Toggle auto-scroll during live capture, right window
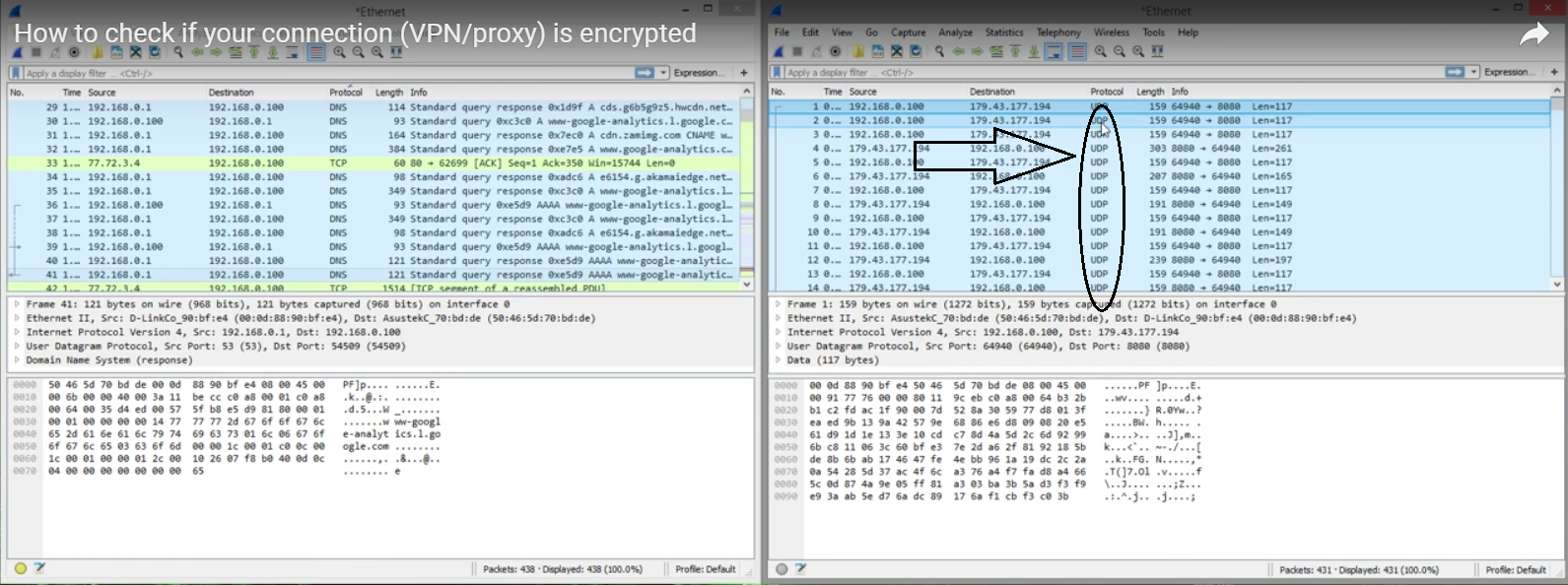 1054,51
